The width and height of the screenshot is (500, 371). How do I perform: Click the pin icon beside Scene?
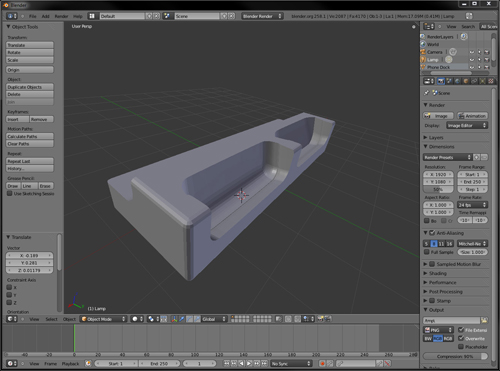pos(426,93)
